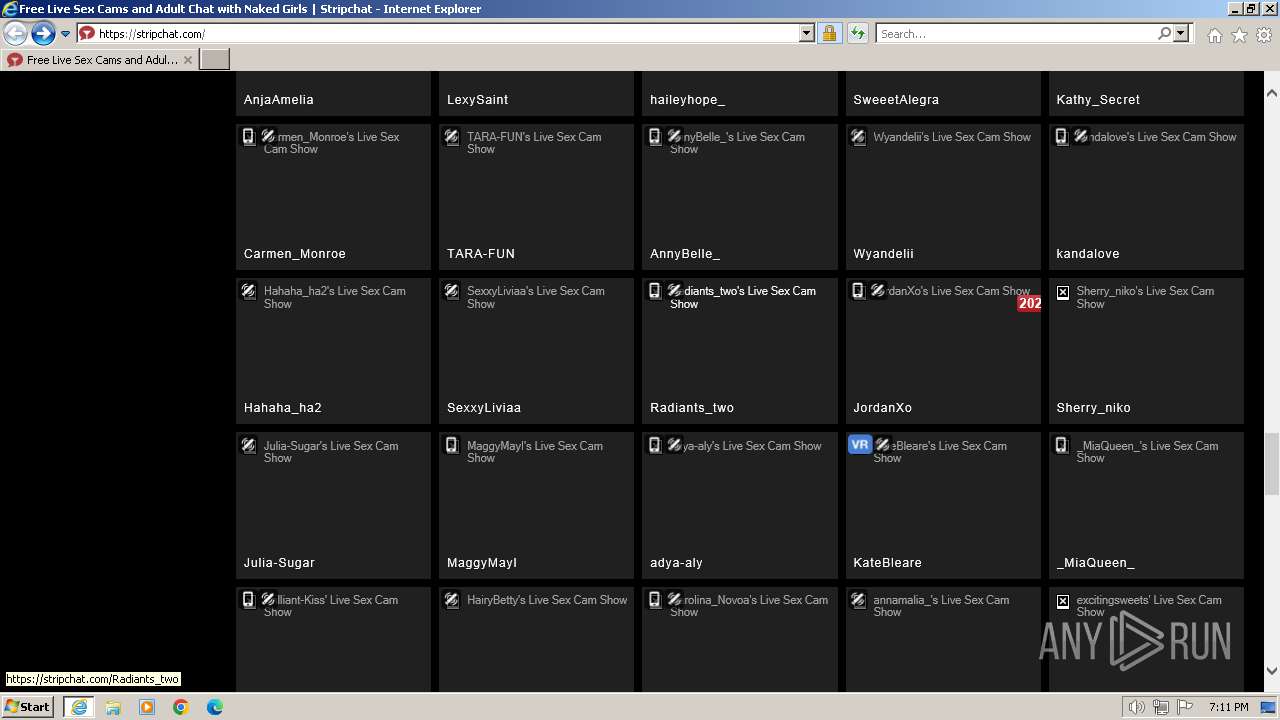Go back using the browser Back button
Viewport: 1280px width, 720px height.
tap(15, 34)
